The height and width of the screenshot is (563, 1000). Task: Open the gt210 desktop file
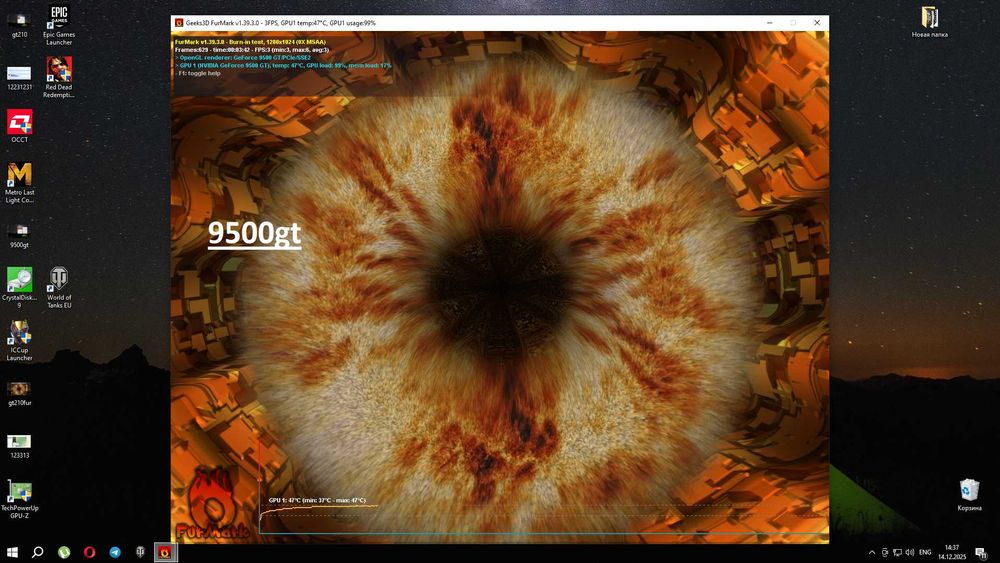[x=19, y=24]
